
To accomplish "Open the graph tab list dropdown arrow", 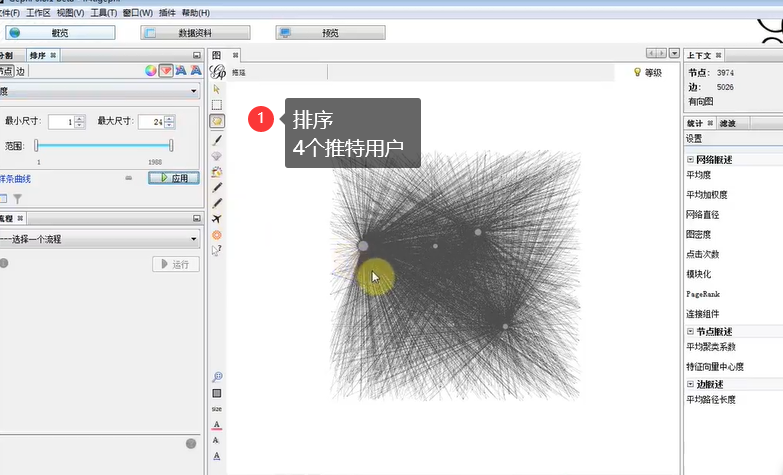I will (x=674, y=53).
